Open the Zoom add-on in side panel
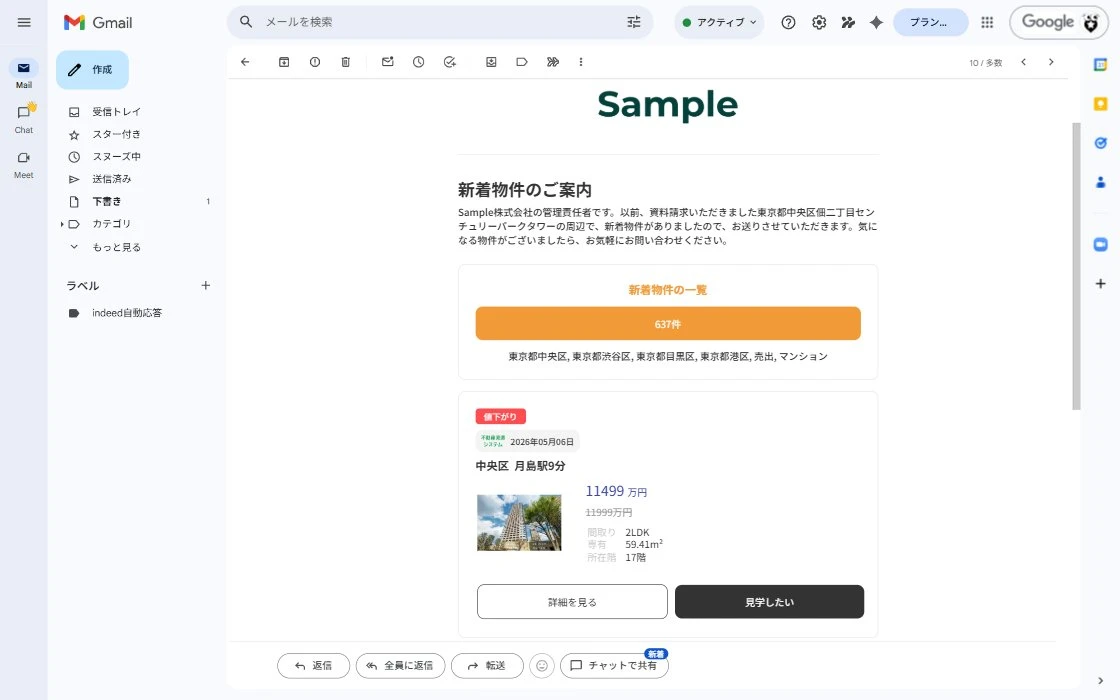The image size is (1120, 700). click(1101, 244)
